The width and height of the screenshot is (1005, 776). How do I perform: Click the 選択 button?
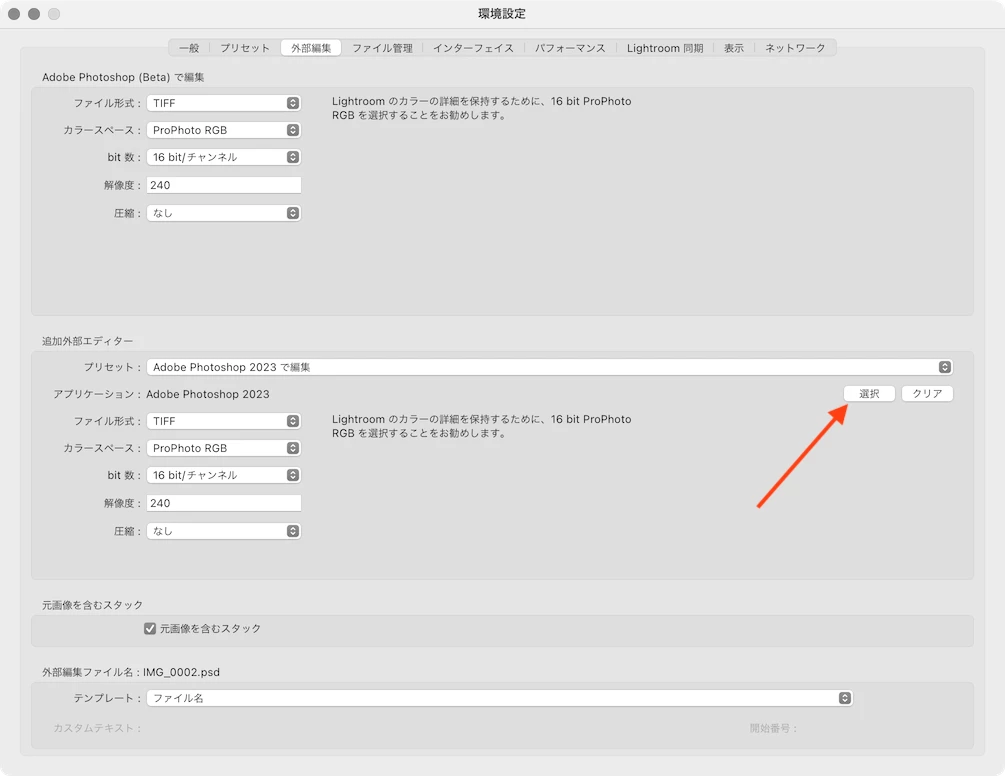pos(869,393)
